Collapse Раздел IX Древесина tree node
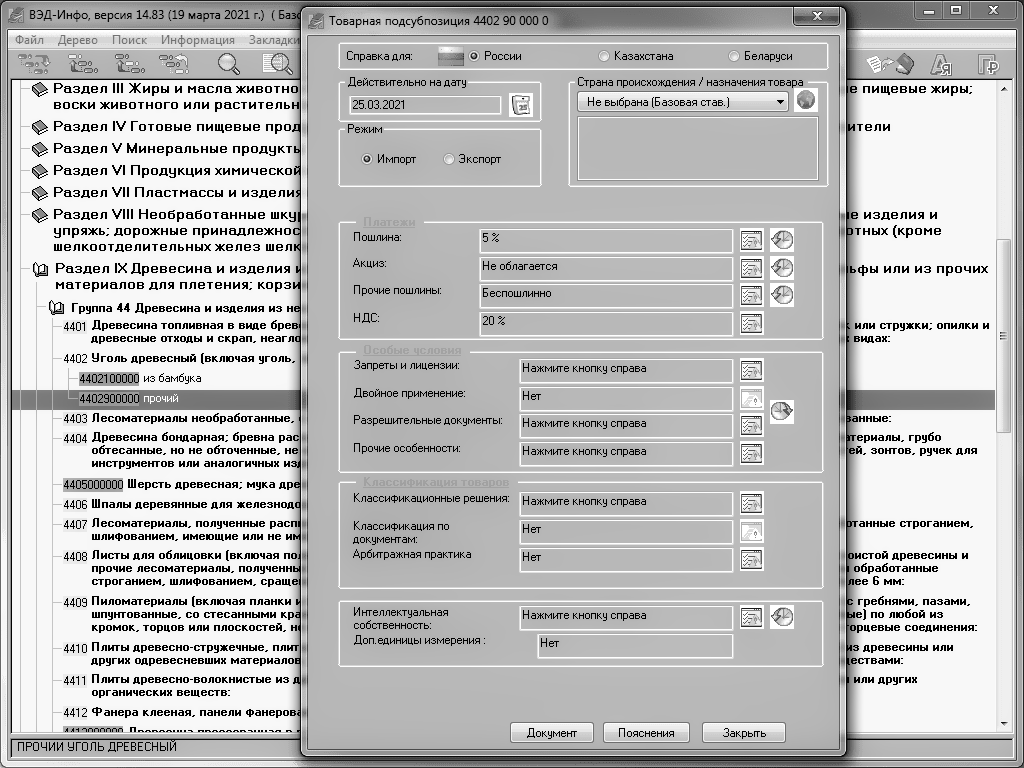Image resolution: width=1024 pixels, height=768 pixels. 41,269
